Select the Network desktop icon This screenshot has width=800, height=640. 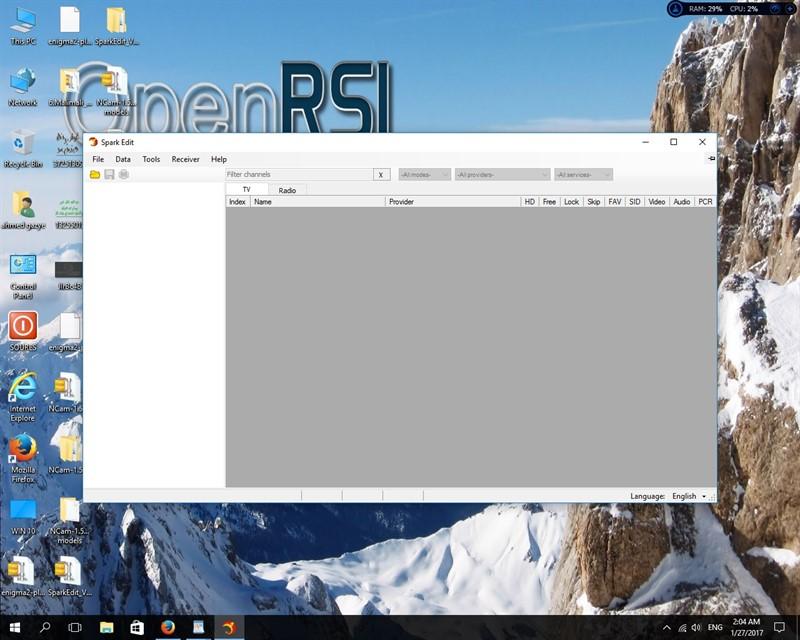(x=23, y=87)
